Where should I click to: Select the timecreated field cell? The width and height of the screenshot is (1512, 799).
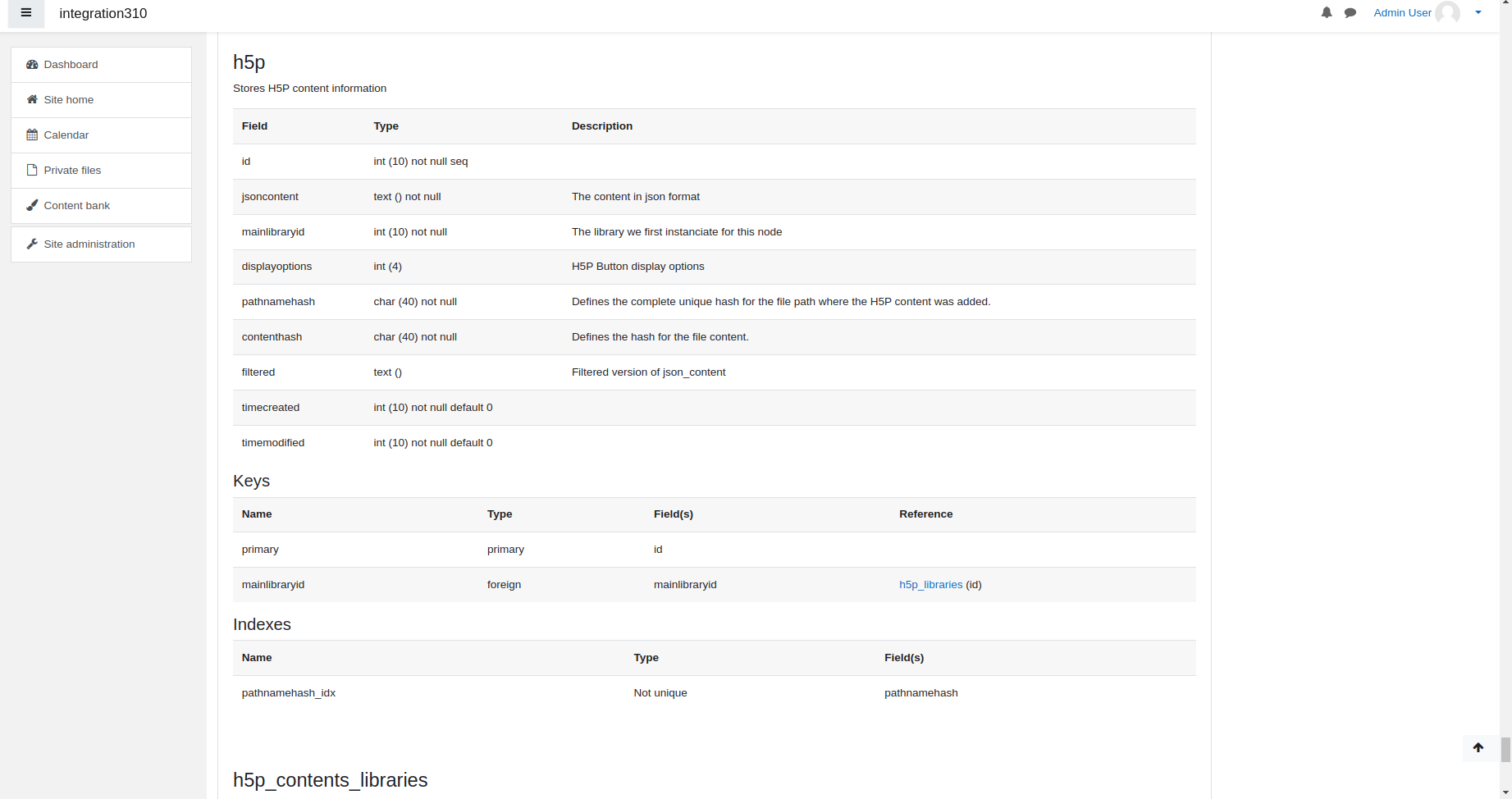271,408
